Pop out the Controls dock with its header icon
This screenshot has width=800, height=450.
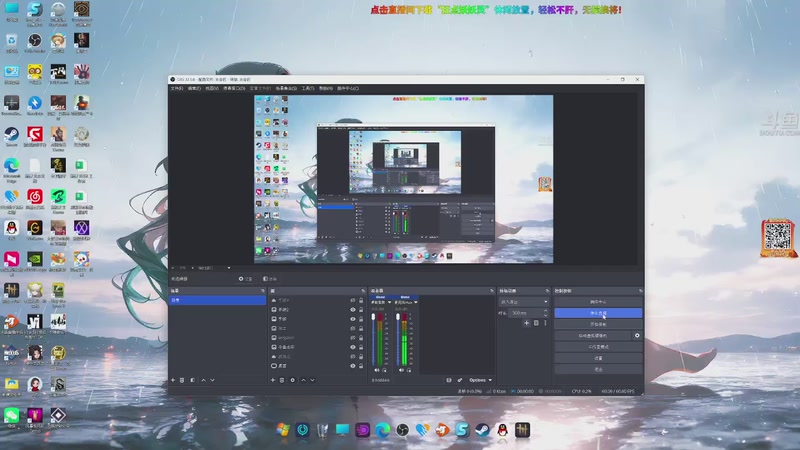[640, 291]
